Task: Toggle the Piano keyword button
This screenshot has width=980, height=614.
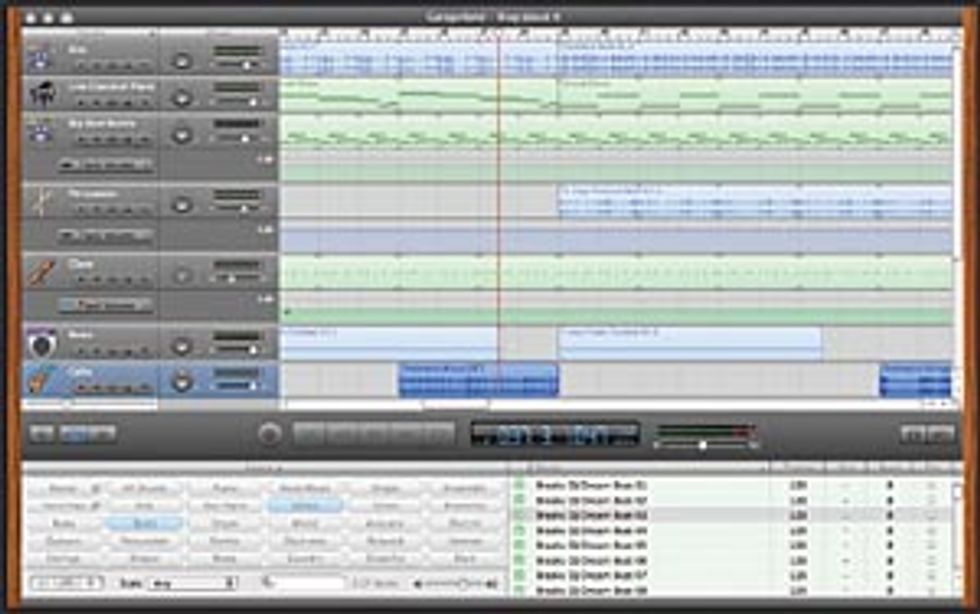Action: [224, 488]
